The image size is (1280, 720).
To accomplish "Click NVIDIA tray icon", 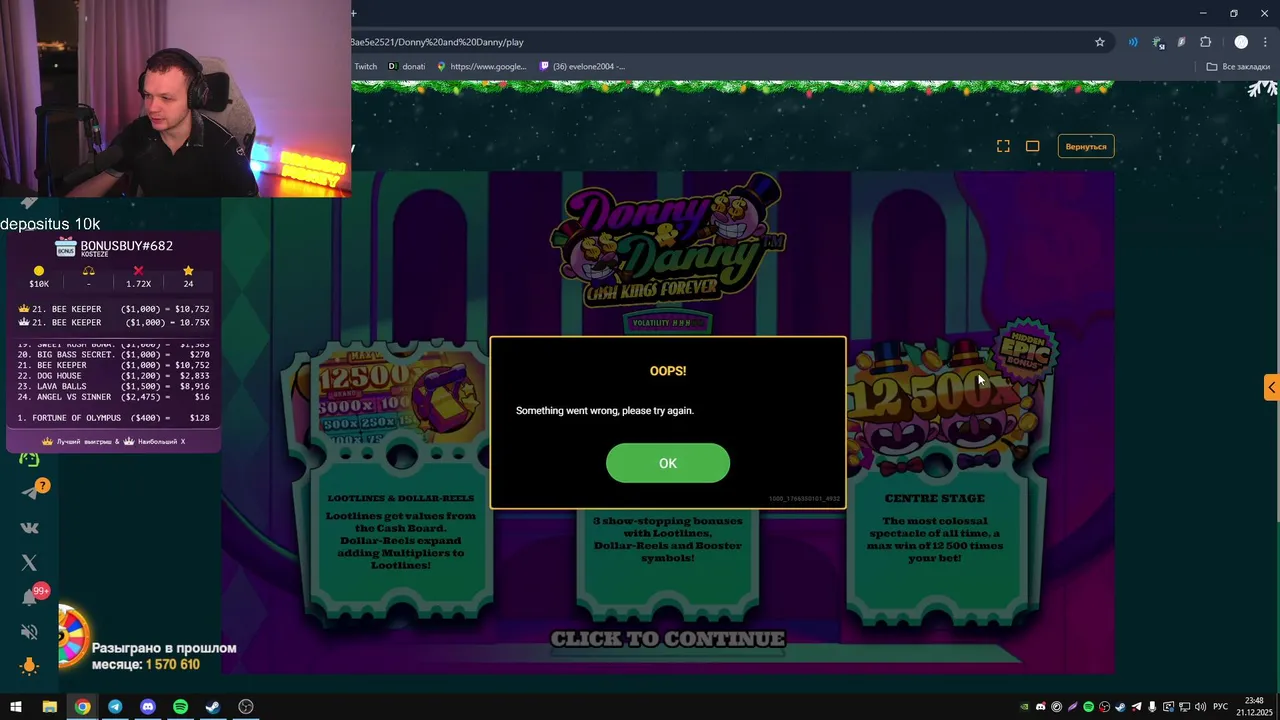I will tap(1024, 707).
